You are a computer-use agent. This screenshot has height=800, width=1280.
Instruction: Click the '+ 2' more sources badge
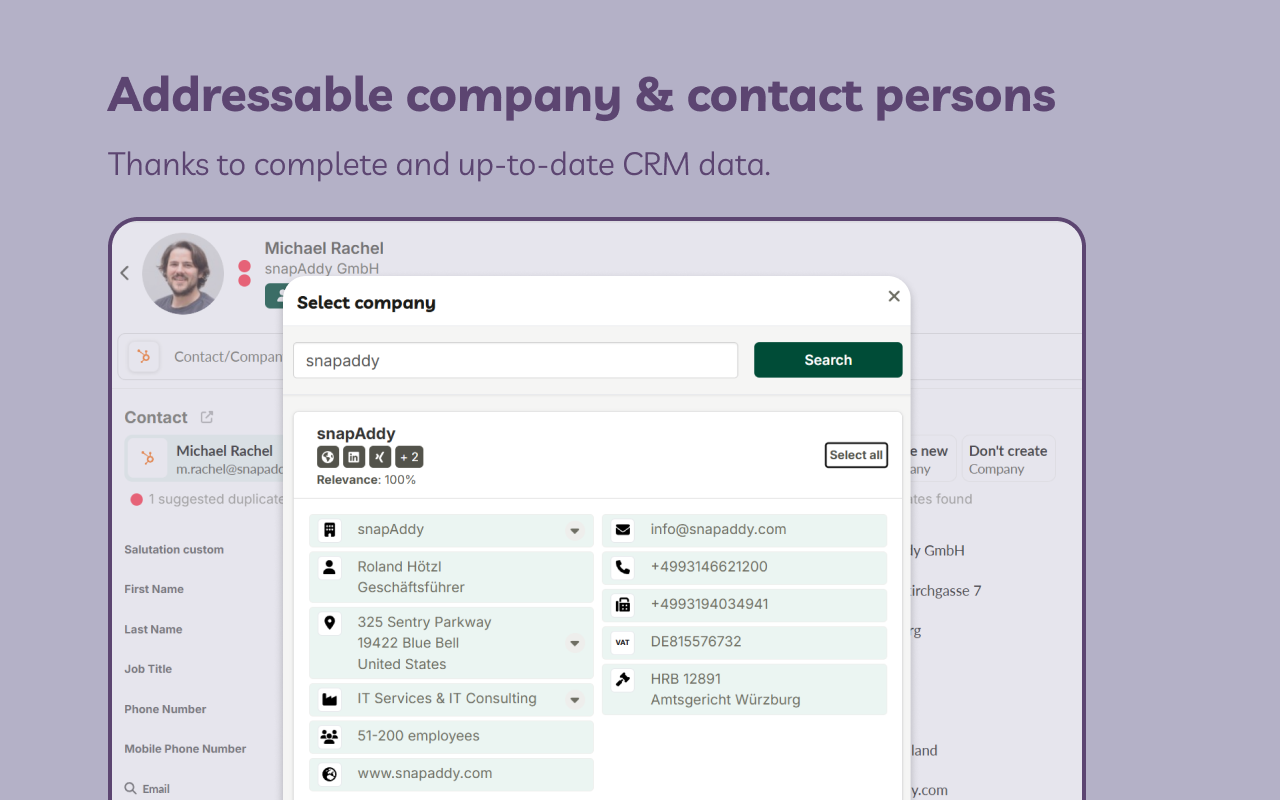tap(409, 457)
